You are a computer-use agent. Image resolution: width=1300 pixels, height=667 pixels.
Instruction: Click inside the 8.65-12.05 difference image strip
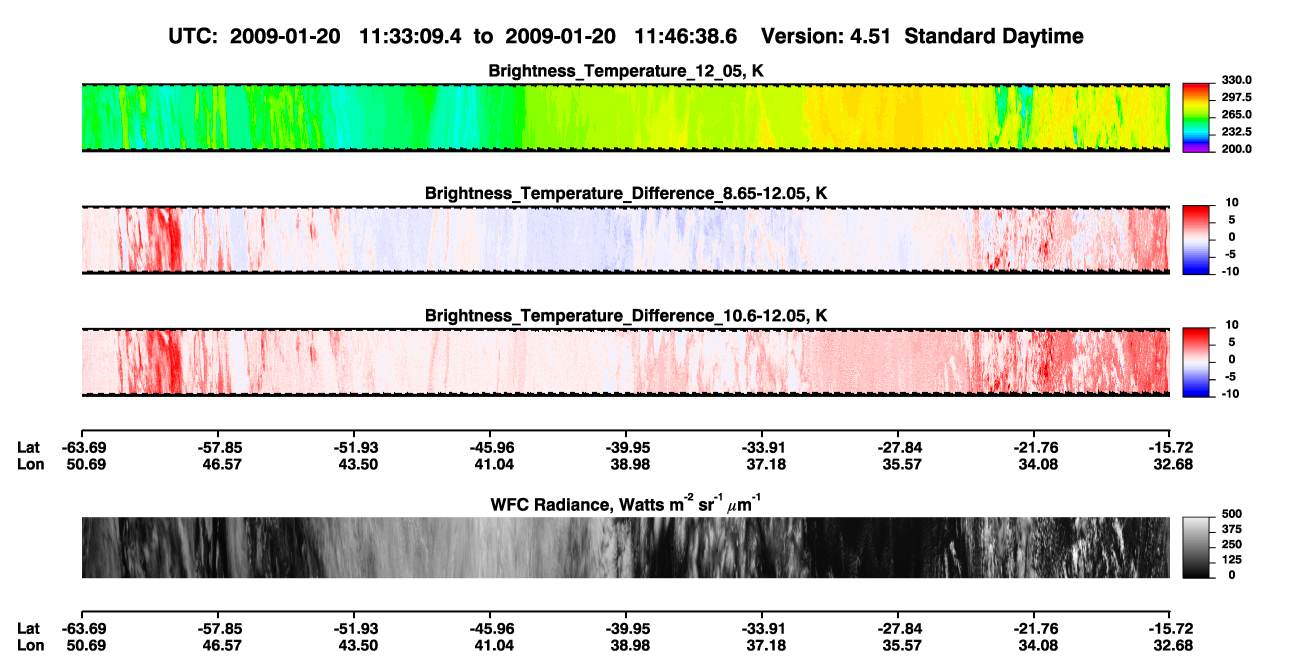625,240
